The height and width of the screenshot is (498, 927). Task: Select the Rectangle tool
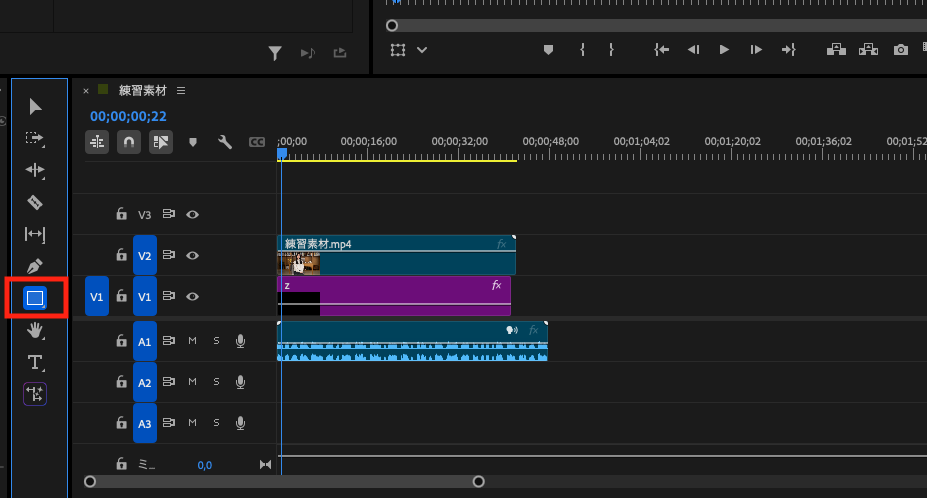(x=35, y=298)
